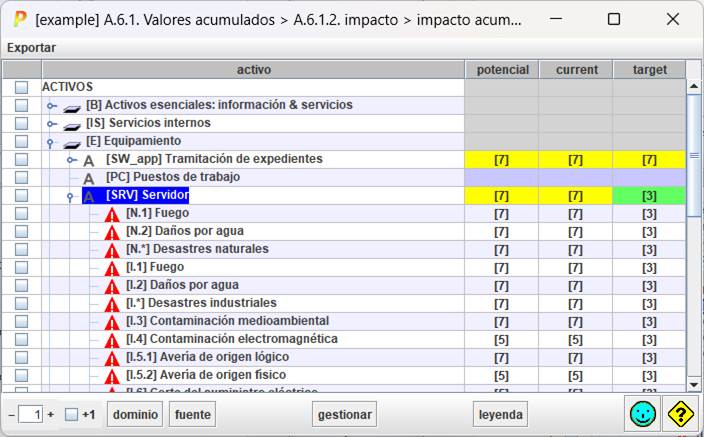704x437 pixels.
Task: Click yellow current cell of [SRV] Servidor
Action: (x=576, y=195)
